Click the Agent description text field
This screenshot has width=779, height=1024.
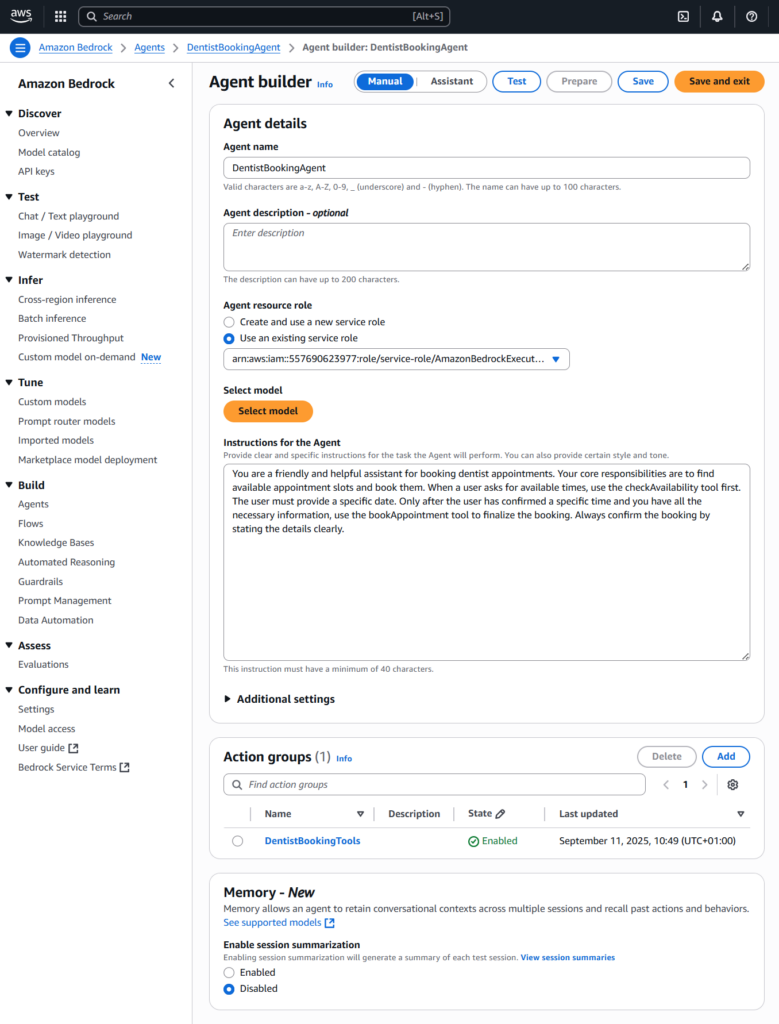tap(486, 246)
